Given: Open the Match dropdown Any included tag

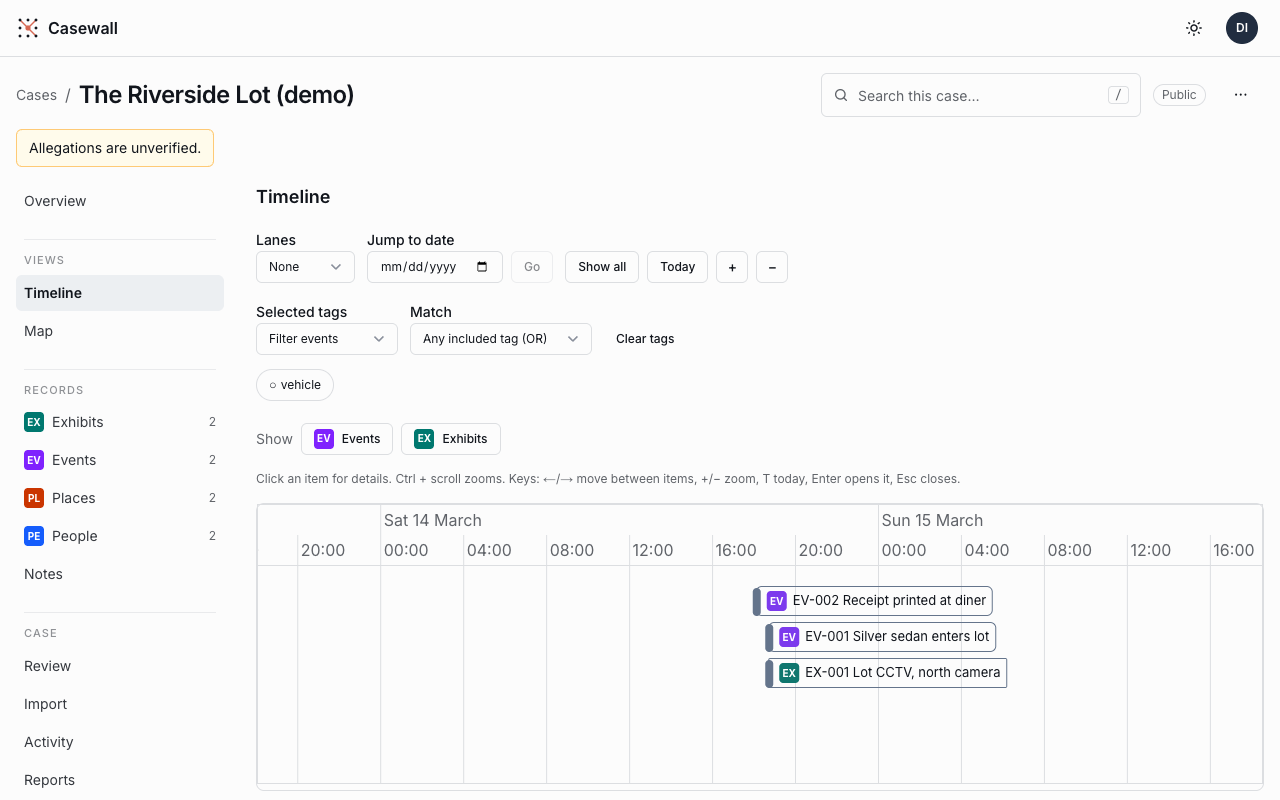Looking at the screenshot, I should [x=501, y=339].
